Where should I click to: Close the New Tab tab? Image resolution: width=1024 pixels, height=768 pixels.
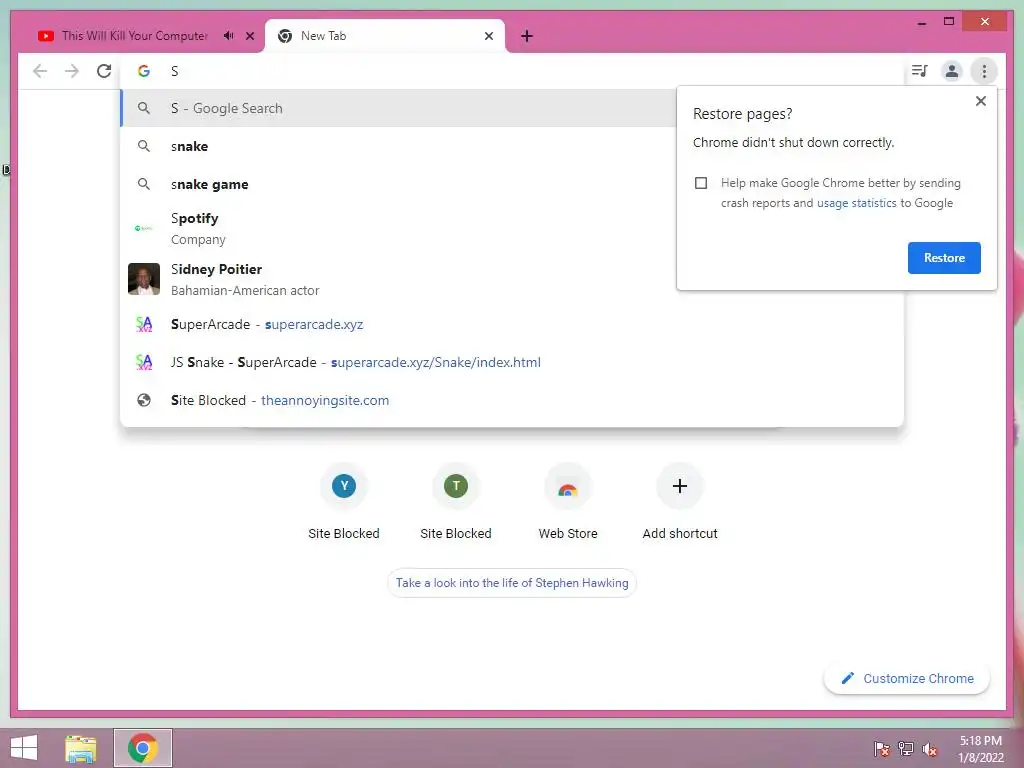488,36
